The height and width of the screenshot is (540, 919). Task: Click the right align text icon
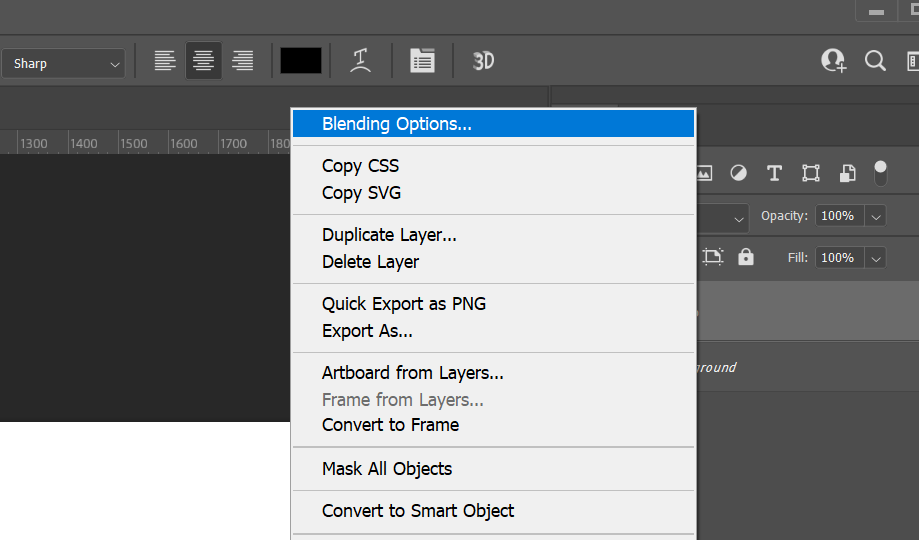242,61
